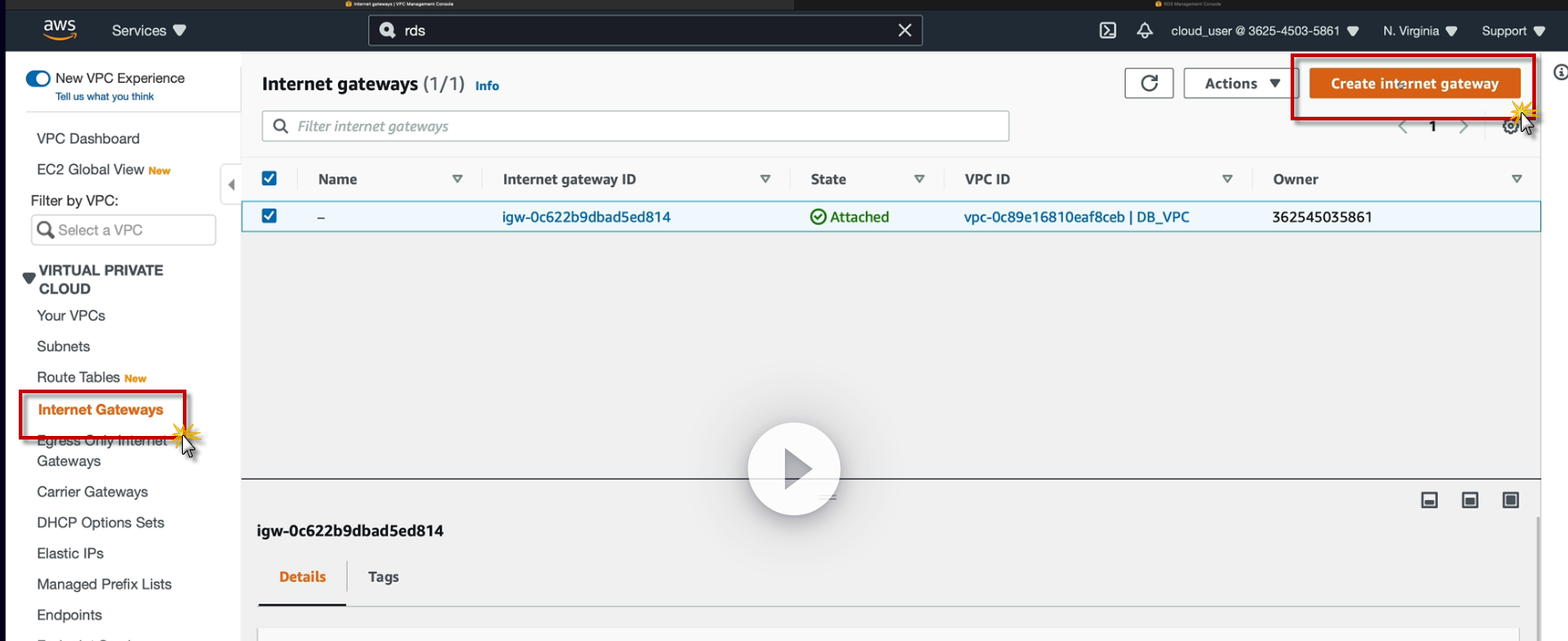Sort by the Name column arrow
This screenshot has width=1568, height=641.
(458, 179)
